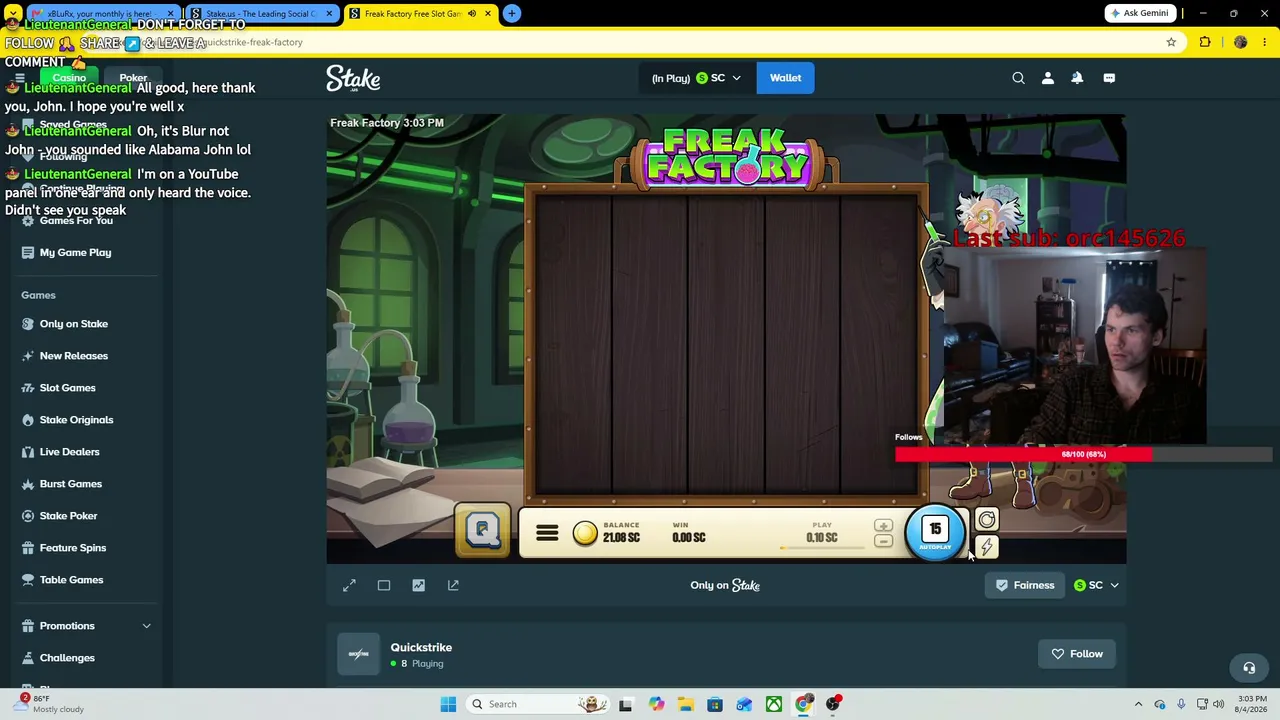This screenshot has height=720, width=1280.
Task: Launch Microsoft Store from taskbar
Action: [715, 704]
